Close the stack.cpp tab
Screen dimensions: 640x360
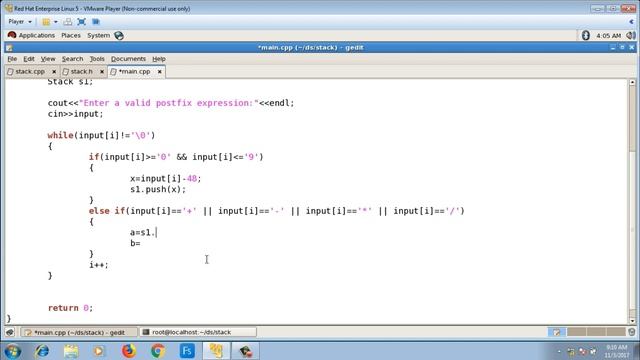[x=54, y=72]
